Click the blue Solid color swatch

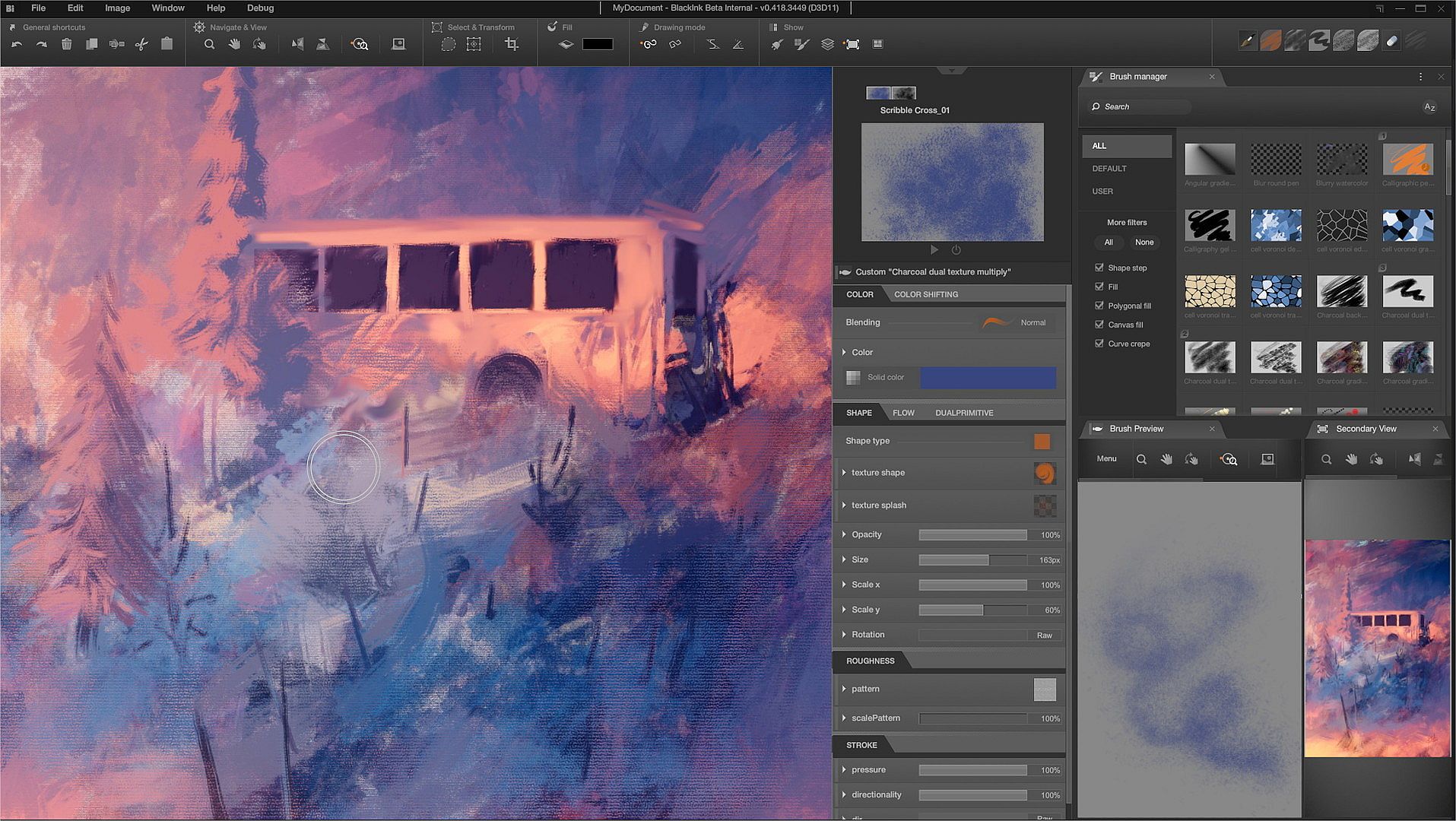pyautogui.click(x=988, y=378)
